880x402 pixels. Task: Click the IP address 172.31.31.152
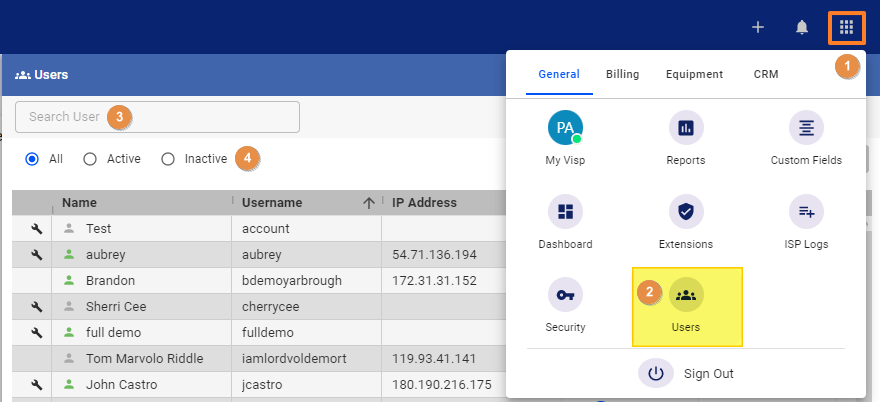[434, 281]
